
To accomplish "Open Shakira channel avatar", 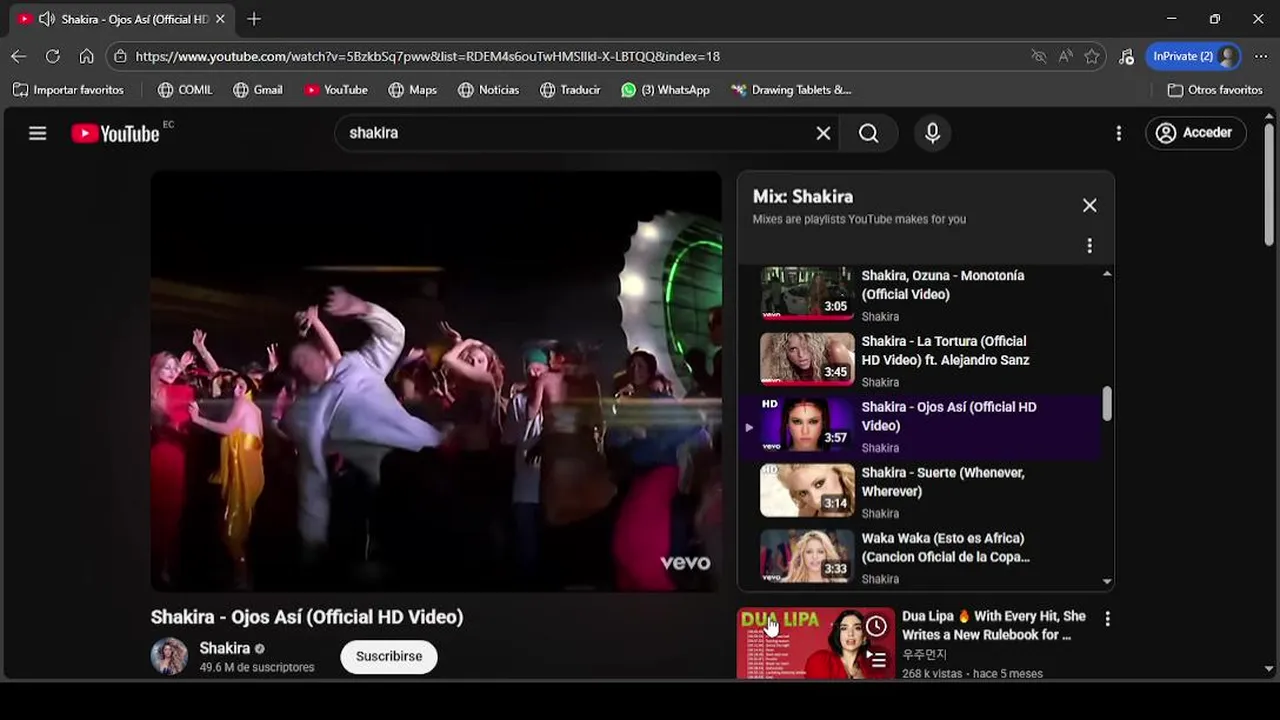I will (x=169, y=657).
